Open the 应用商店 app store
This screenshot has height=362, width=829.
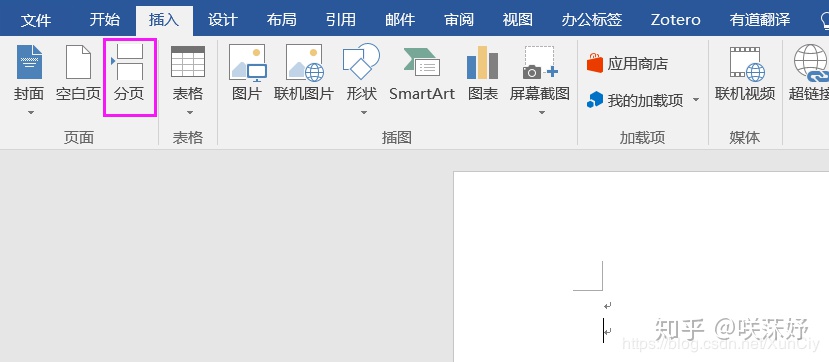628,64
